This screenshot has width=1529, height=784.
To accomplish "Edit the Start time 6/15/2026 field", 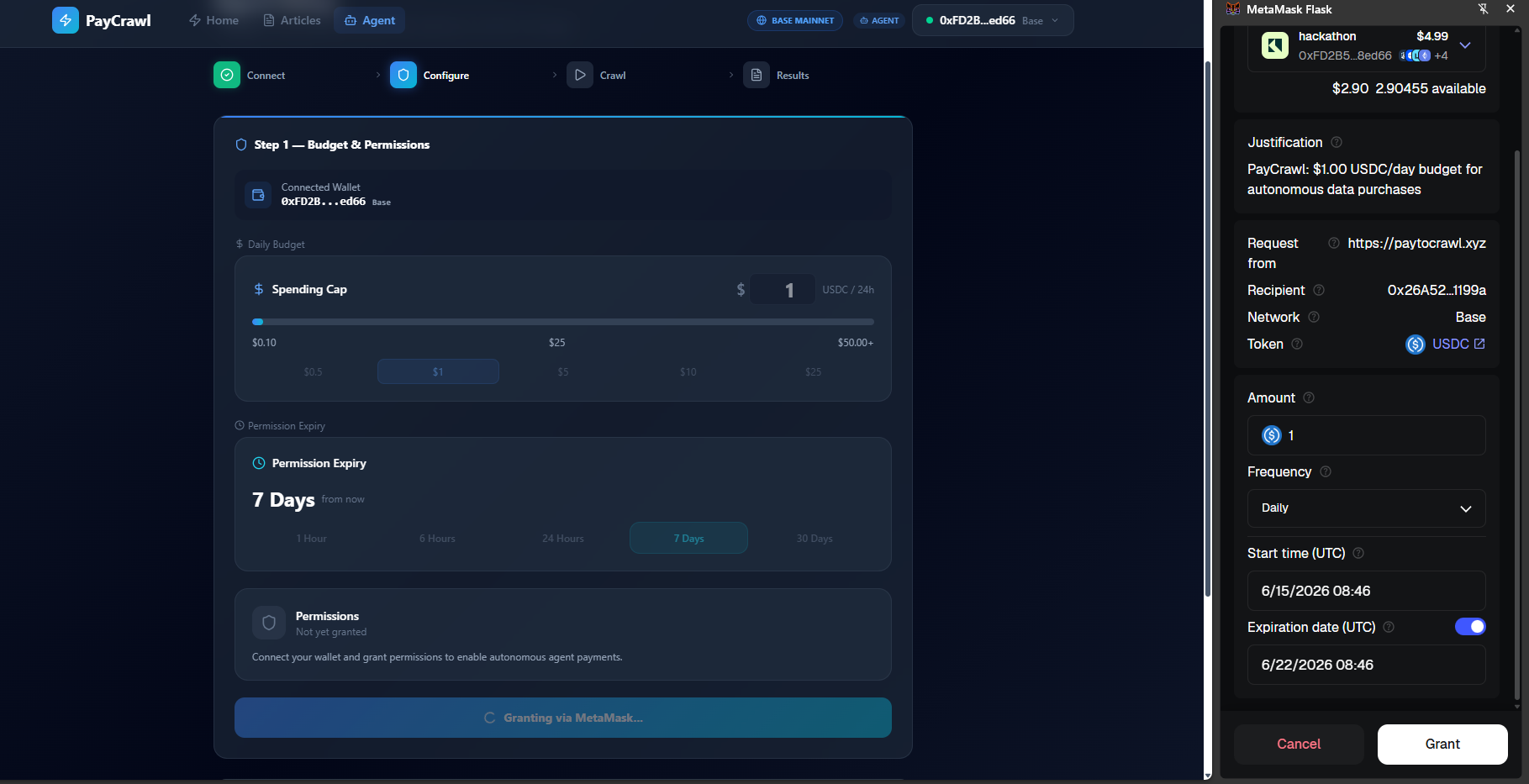I will pos(1367,591).
